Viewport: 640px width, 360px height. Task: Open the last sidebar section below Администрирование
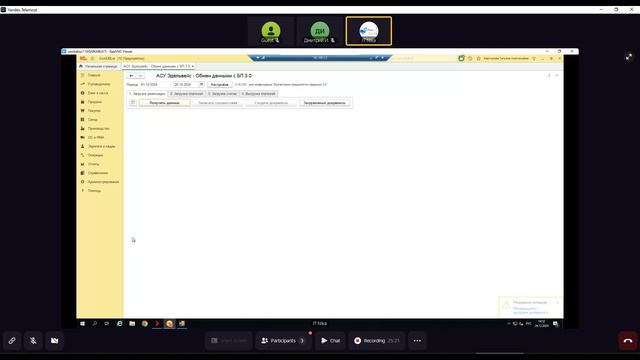click(x=94, y=191)
